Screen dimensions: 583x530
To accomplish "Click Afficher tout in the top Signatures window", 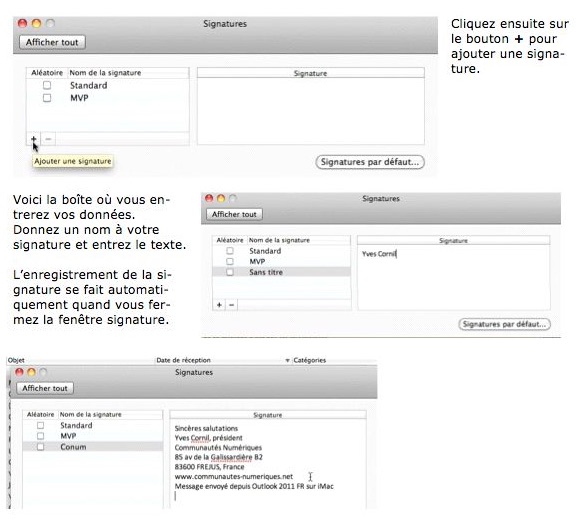I will [x=52, y=42].
